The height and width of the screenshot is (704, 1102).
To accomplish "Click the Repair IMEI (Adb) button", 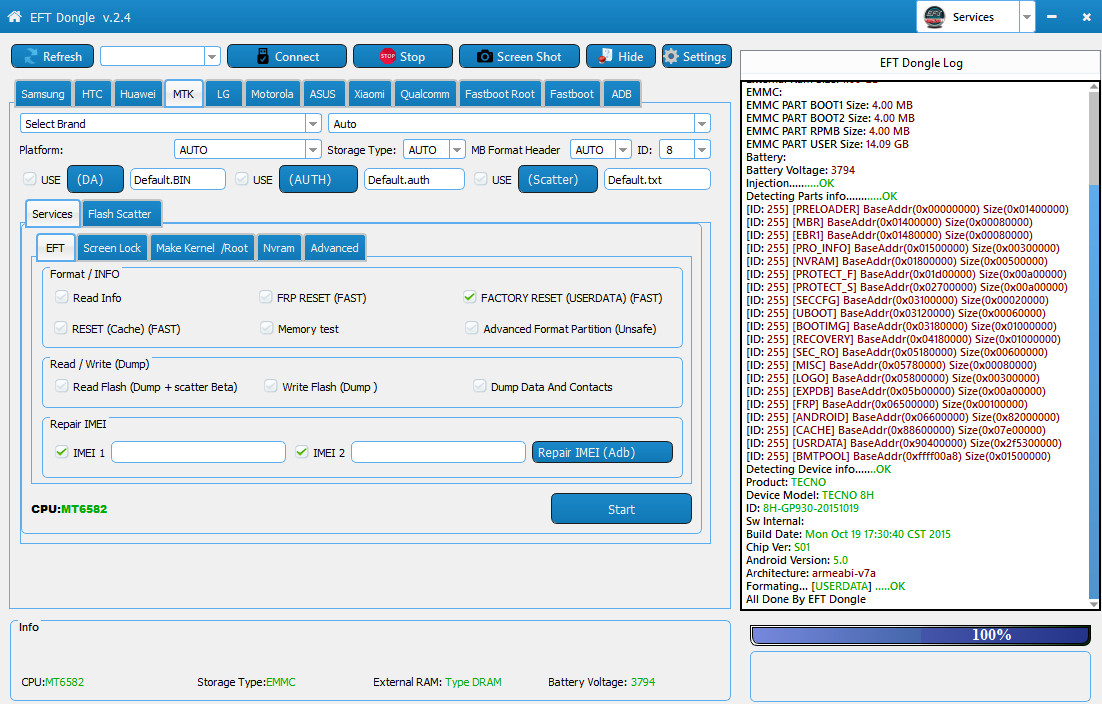I will (x=602, y=452).
